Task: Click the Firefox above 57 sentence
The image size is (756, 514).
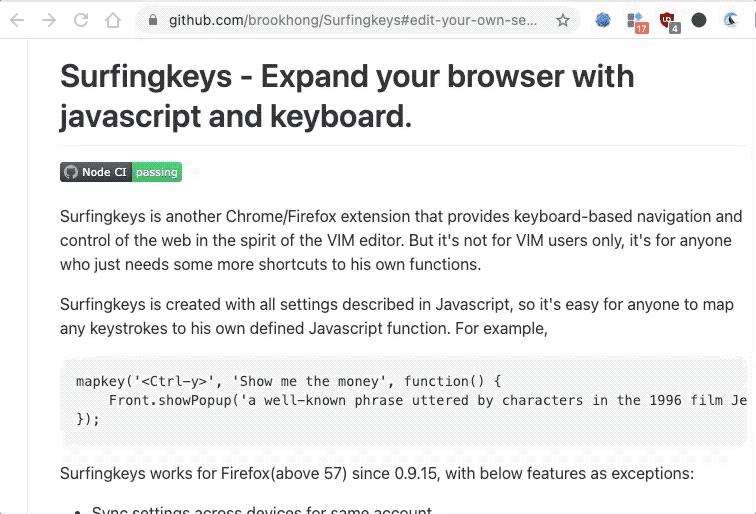Action: [x=376, y=473]
